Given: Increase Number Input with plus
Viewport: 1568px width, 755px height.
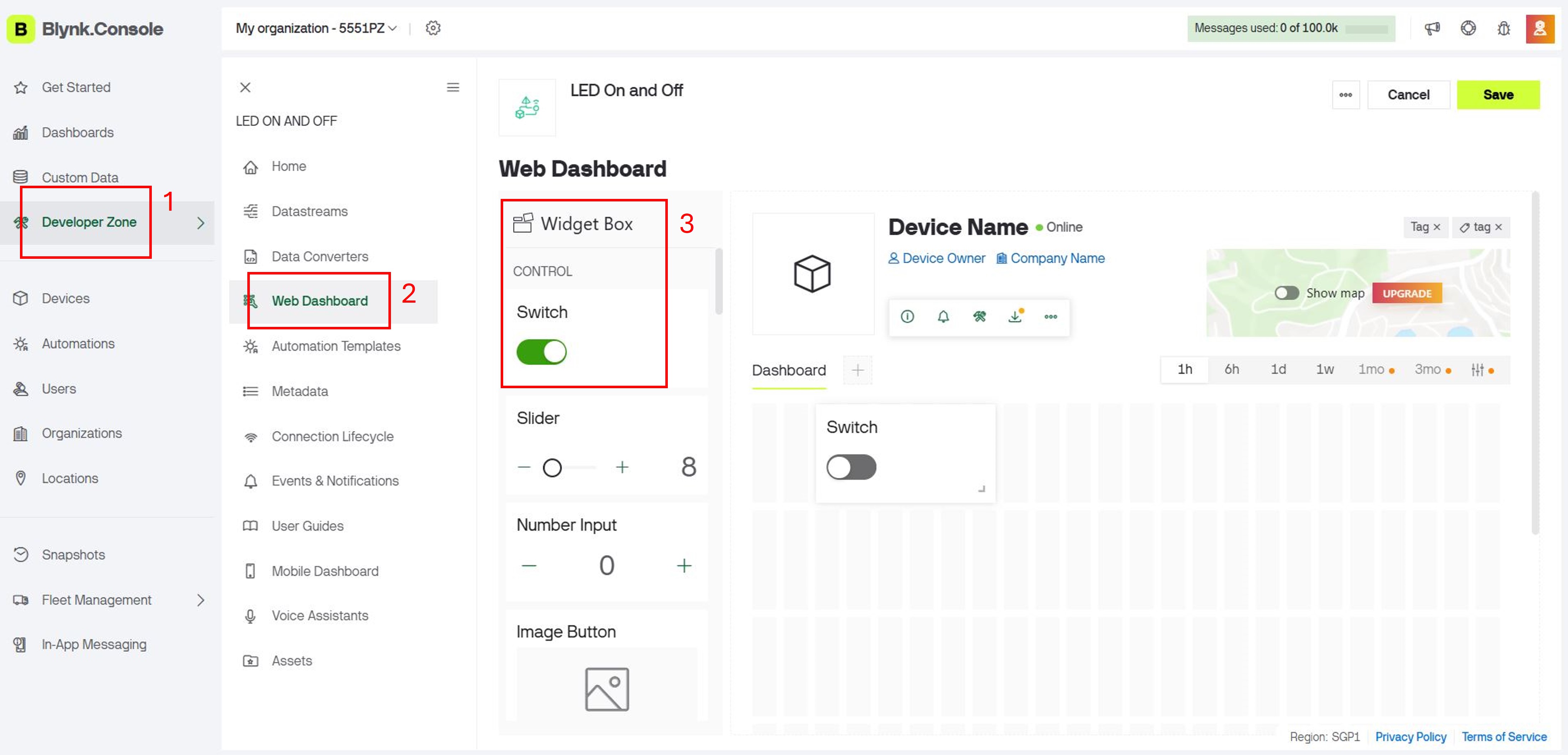Looking at the screenshot, I should pyautogui.click(x=684, y=566).
